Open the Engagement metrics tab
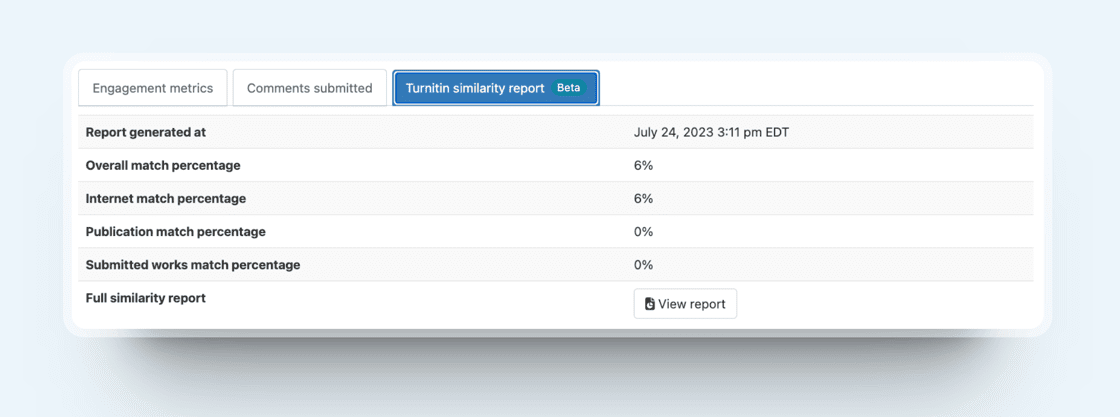Screen dimensions: 1120x417 point(153,88)
